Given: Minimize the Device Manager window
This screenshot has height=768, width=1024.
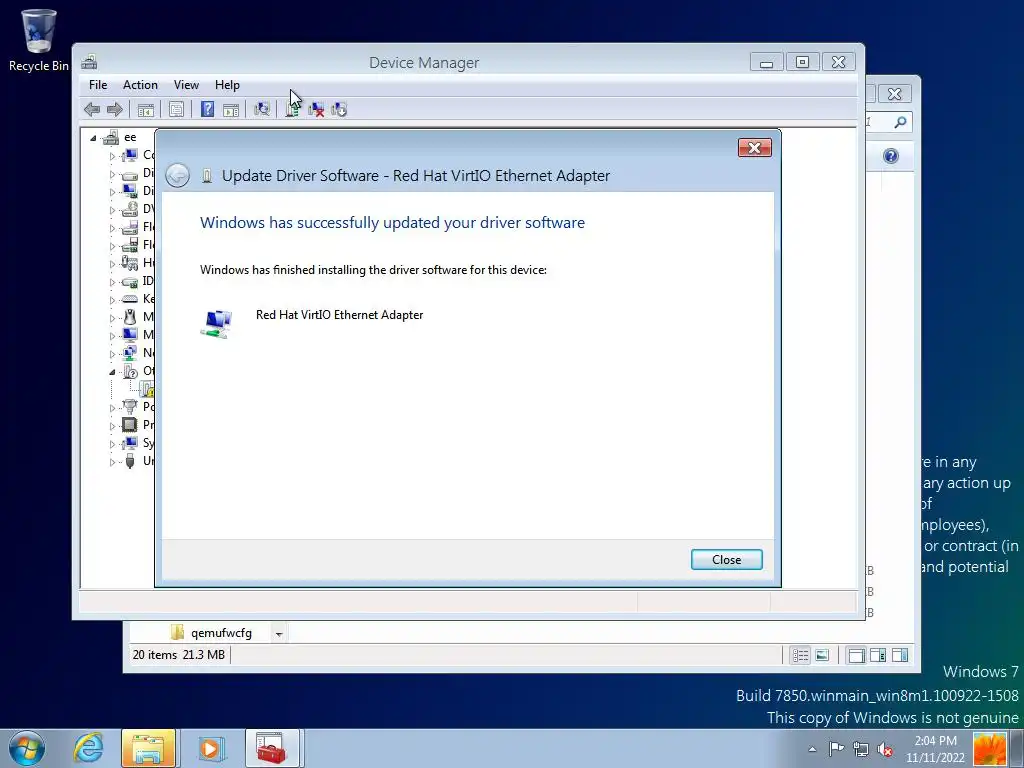Looking at the screenshot, I should tap(767, 63).
